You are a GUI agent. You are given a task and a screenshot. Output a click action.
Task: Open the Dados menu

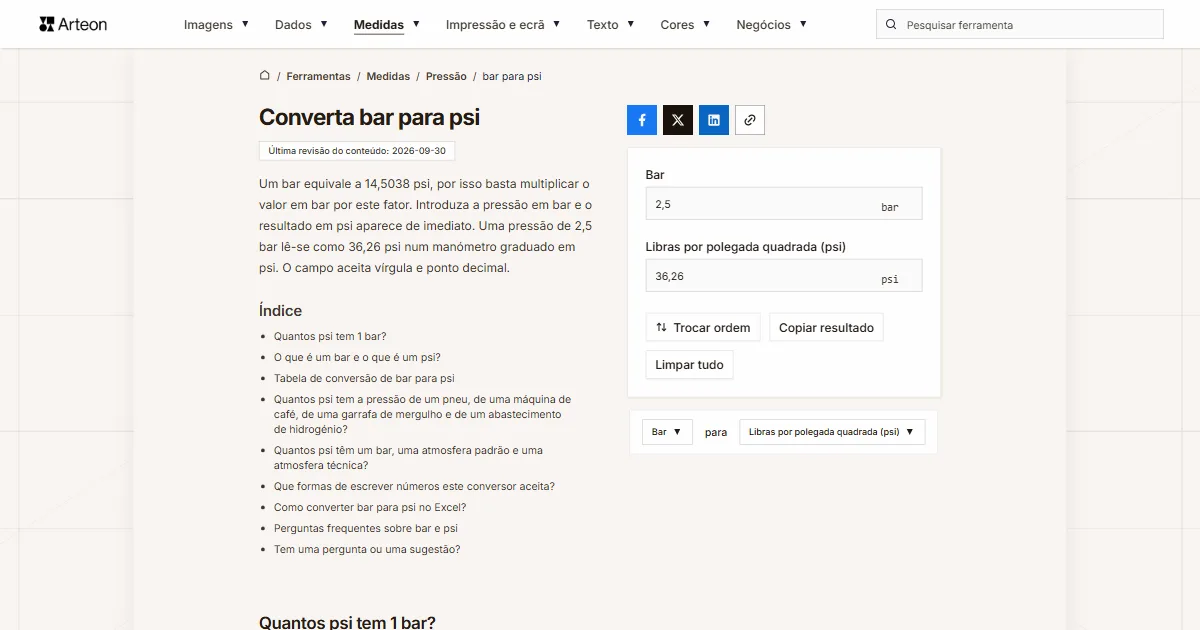[x=301, y=25]
